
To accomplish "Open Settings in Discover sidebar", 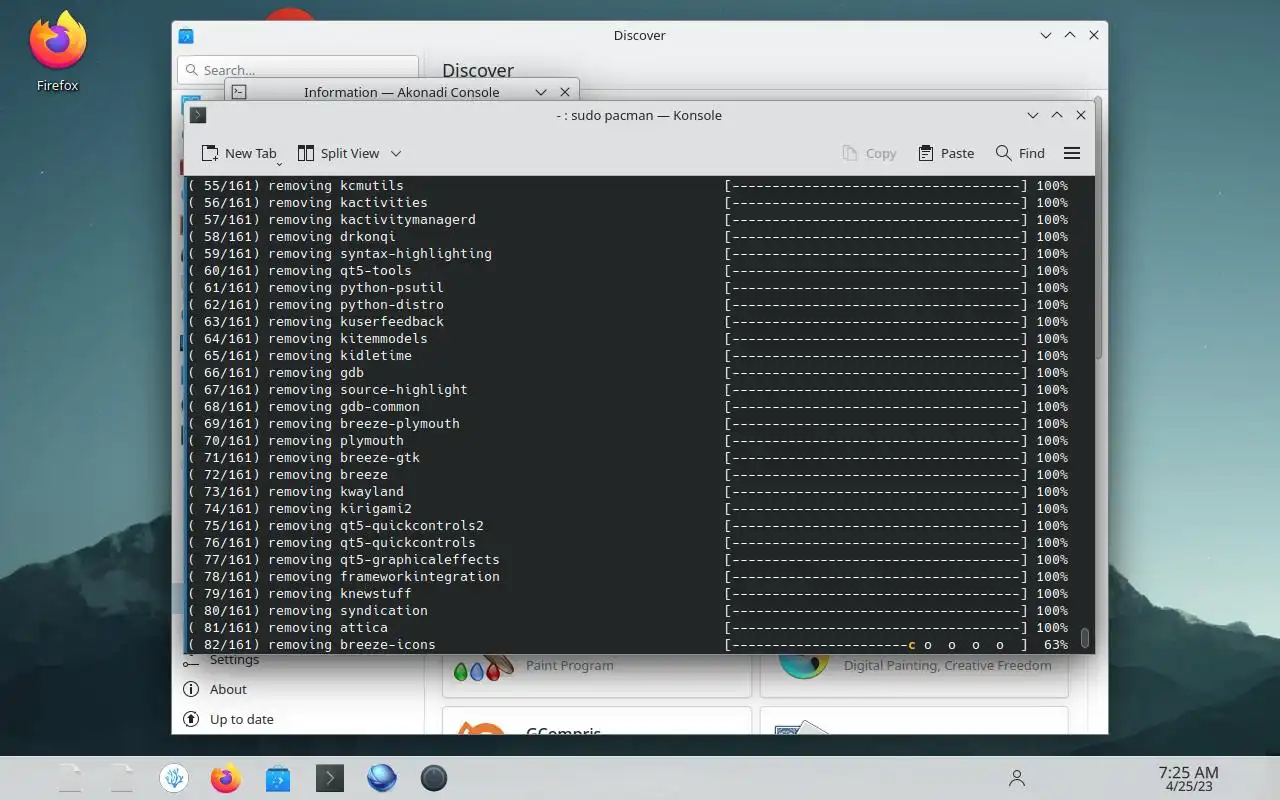I will click(219, 660).
